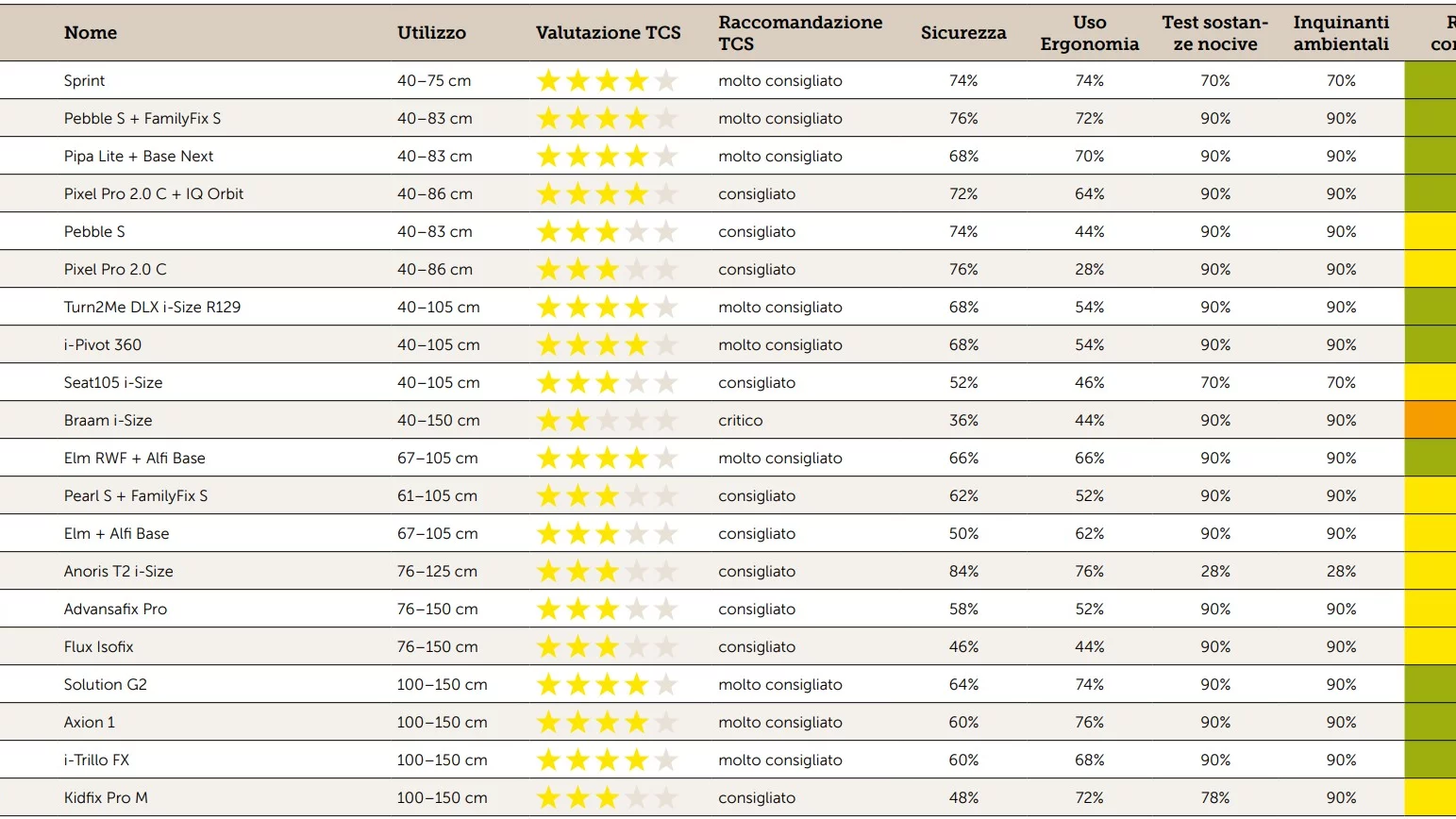Click the critico recommendation text

(x=740, y=420)
